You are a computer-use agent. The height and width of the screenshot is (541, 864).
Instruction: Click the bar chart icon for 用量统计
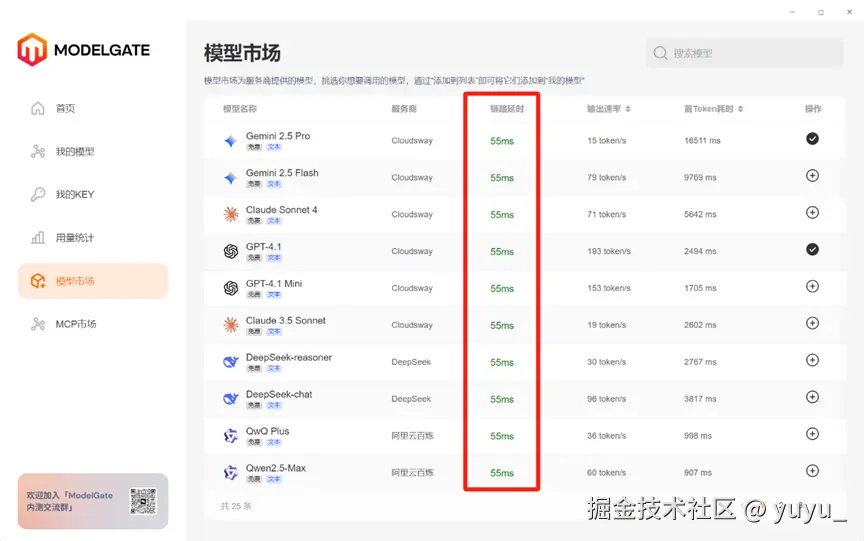(x=37, y=237)
